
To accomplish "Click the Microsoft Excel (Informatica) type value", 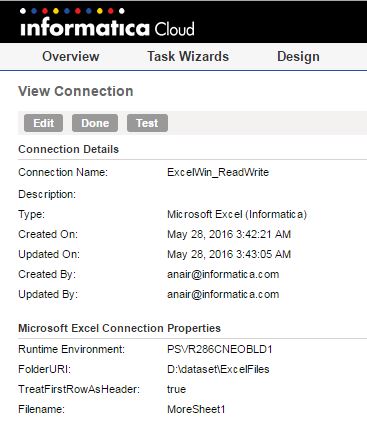I will [x=237, y=214].
